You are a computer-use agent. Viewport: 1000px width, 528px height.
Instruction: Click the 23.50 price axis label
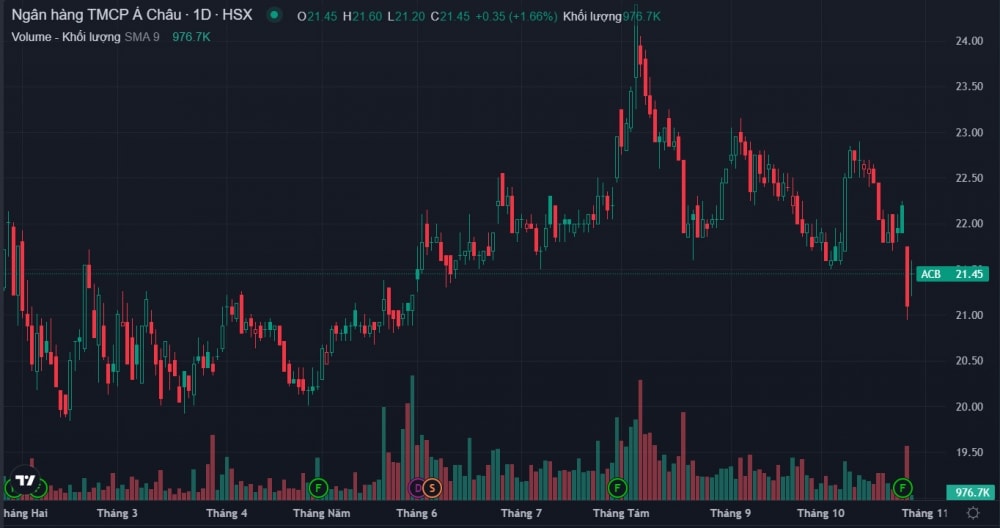pos(967,87)
